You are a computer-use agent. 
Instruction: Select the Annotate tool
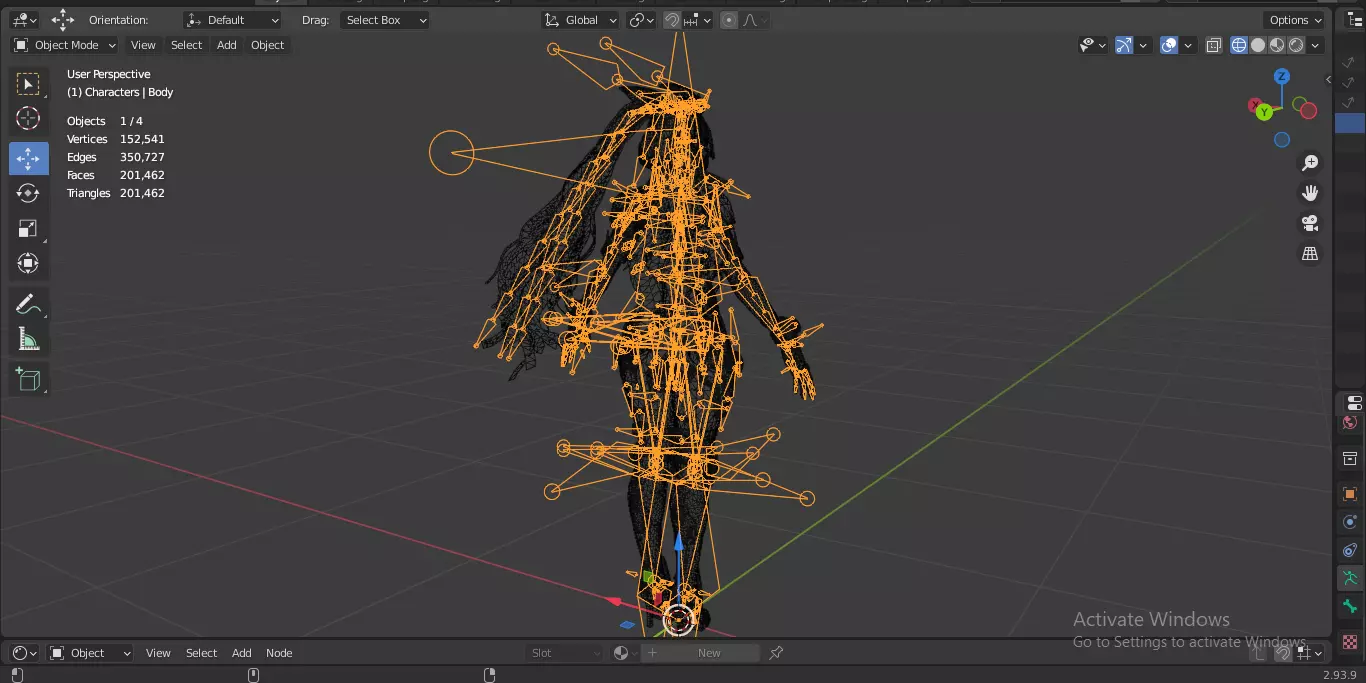click(x=29, y=305)
